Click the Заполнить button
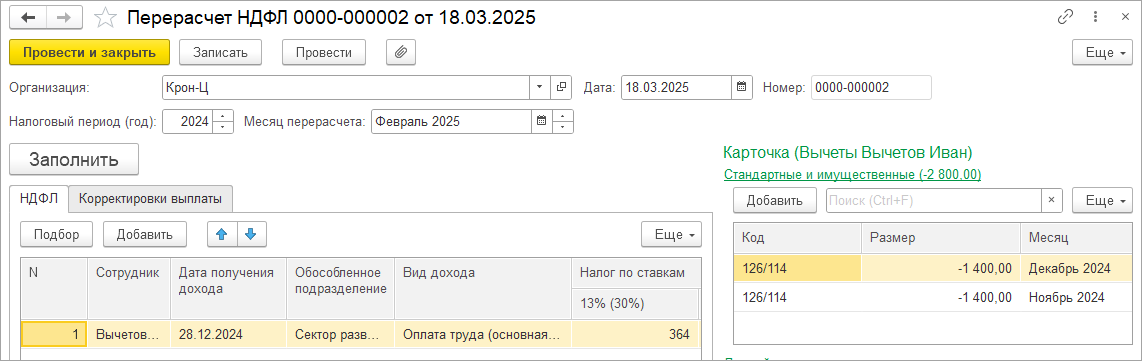The width and height of the screenshot is (1142, 361). pos(74,160)
